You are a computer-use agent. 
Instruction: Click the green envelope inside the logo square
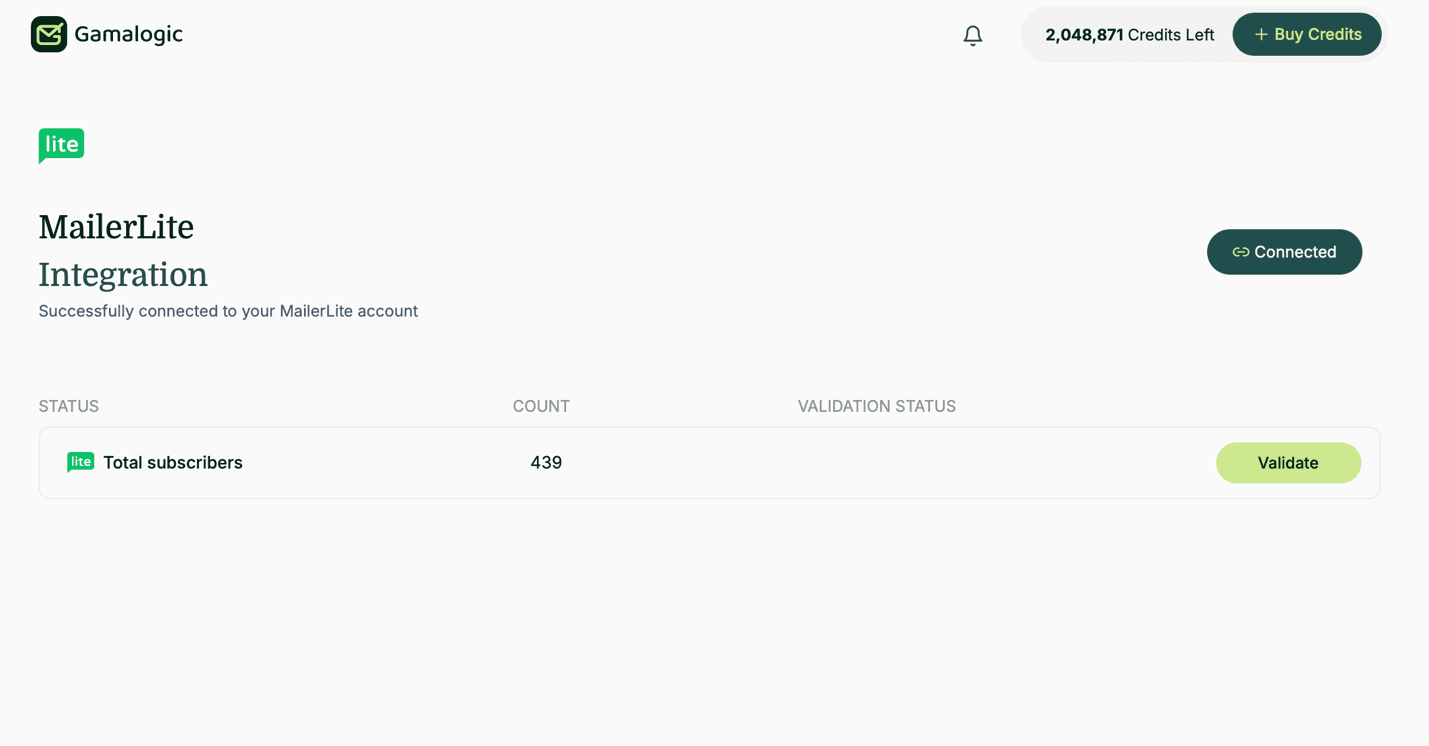pyautogui.click(x=48, y=33)
